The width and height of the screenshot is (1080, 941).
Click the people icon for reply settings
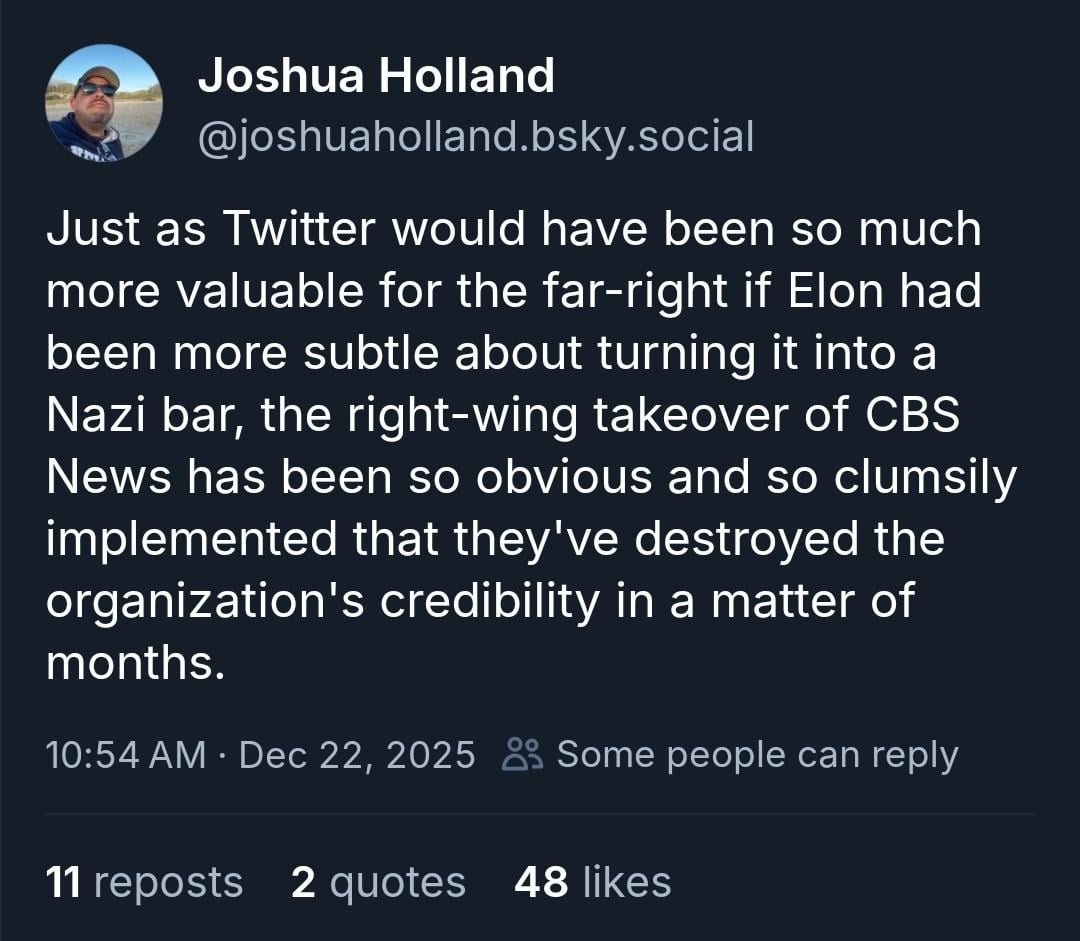click(x=522, y=754)
